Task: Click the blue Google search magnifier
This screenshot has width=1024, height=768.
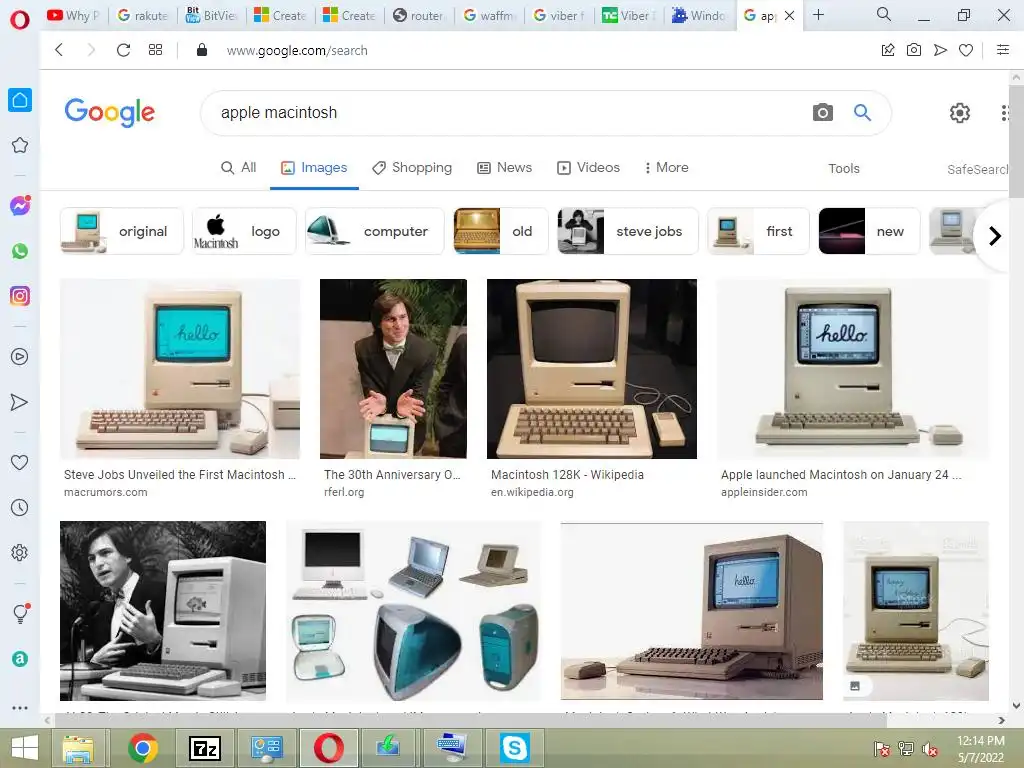Action: tap(862, 112)
